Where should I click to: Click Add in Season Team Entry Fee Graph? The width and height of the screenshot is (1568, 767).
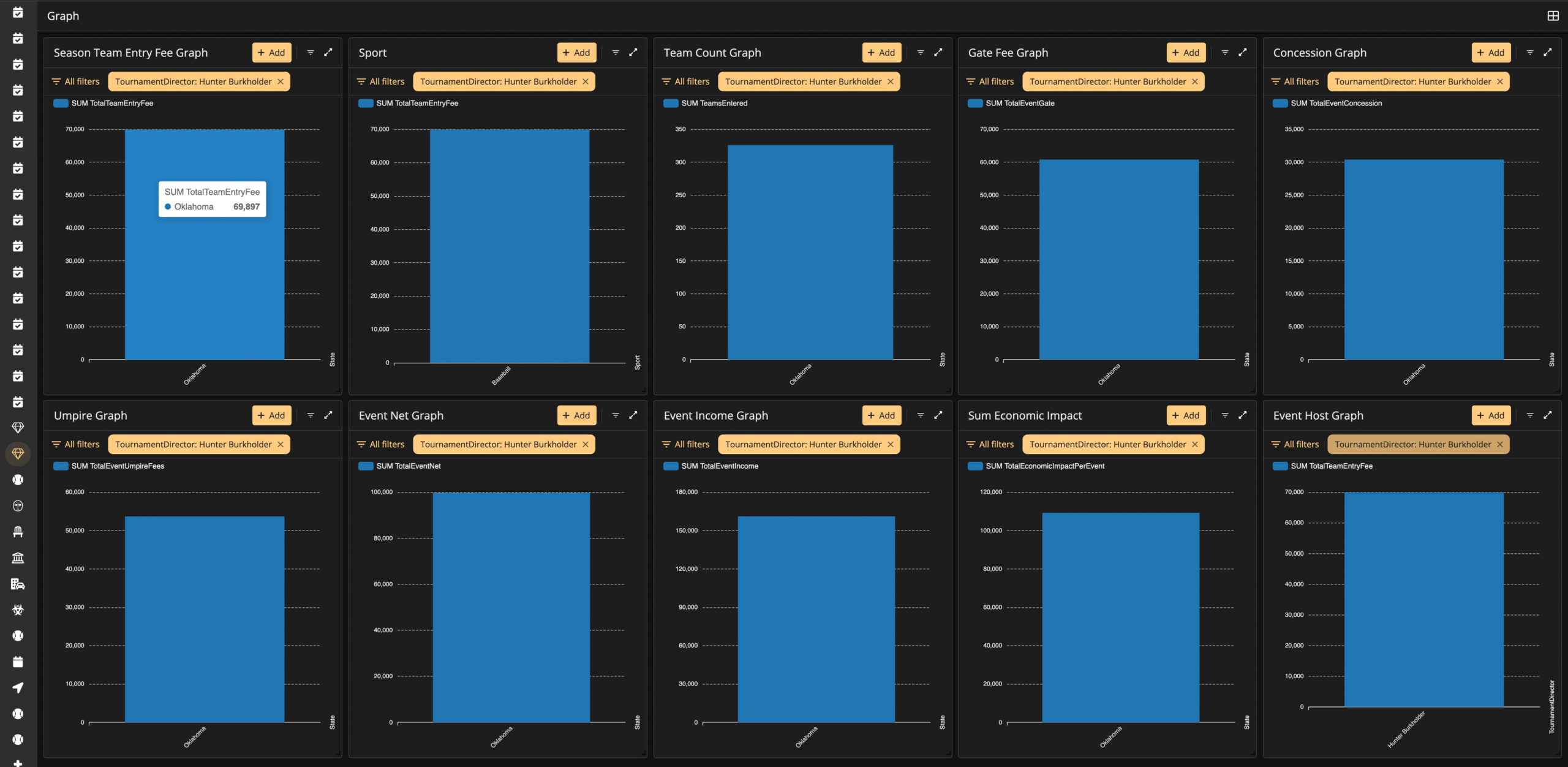click(x=271, y=53)
